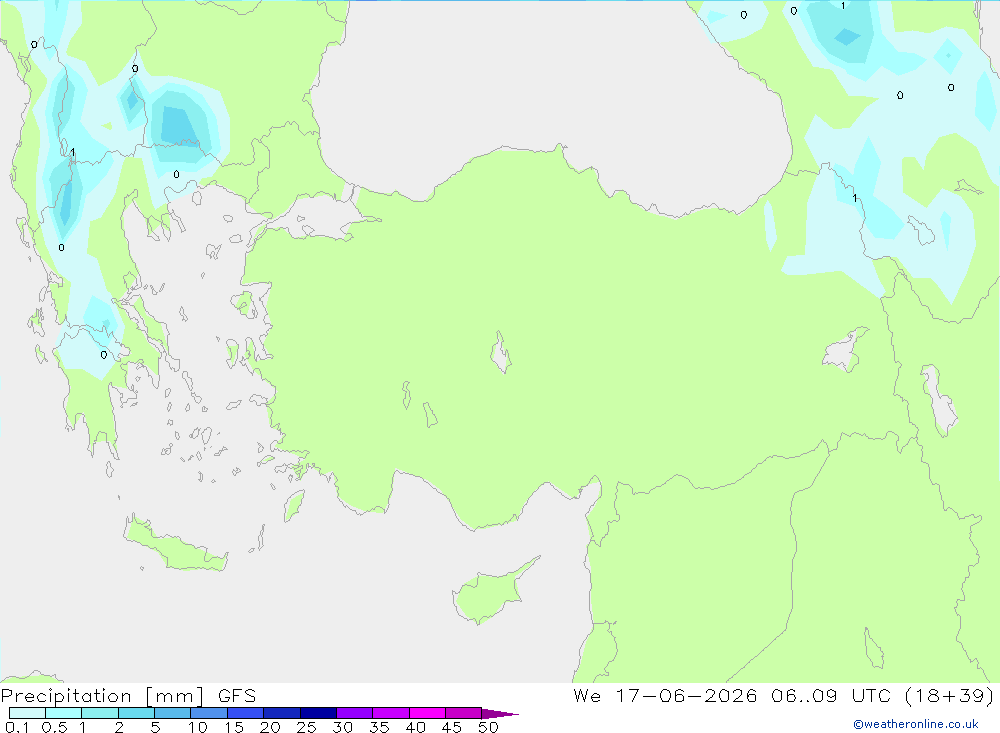Click the above-50 arrow tip of legend
The width and height of the screenshot is (1000, 733).
(x=499, y=714)
